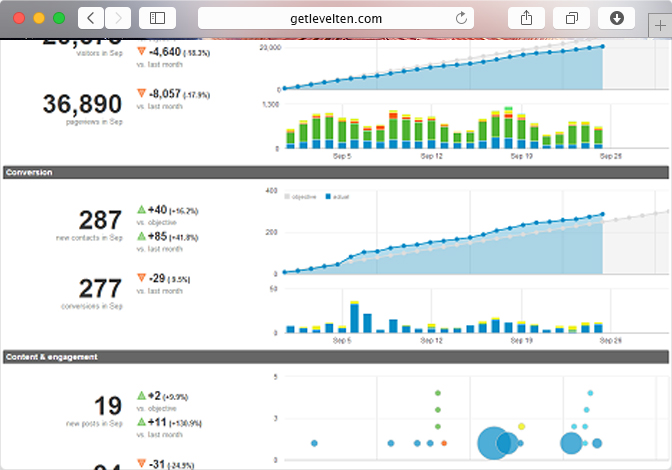The image size is (672, 470).
Task: Click the isolated leftmost blue bubble in engagement chart
Action: point(314,443)
